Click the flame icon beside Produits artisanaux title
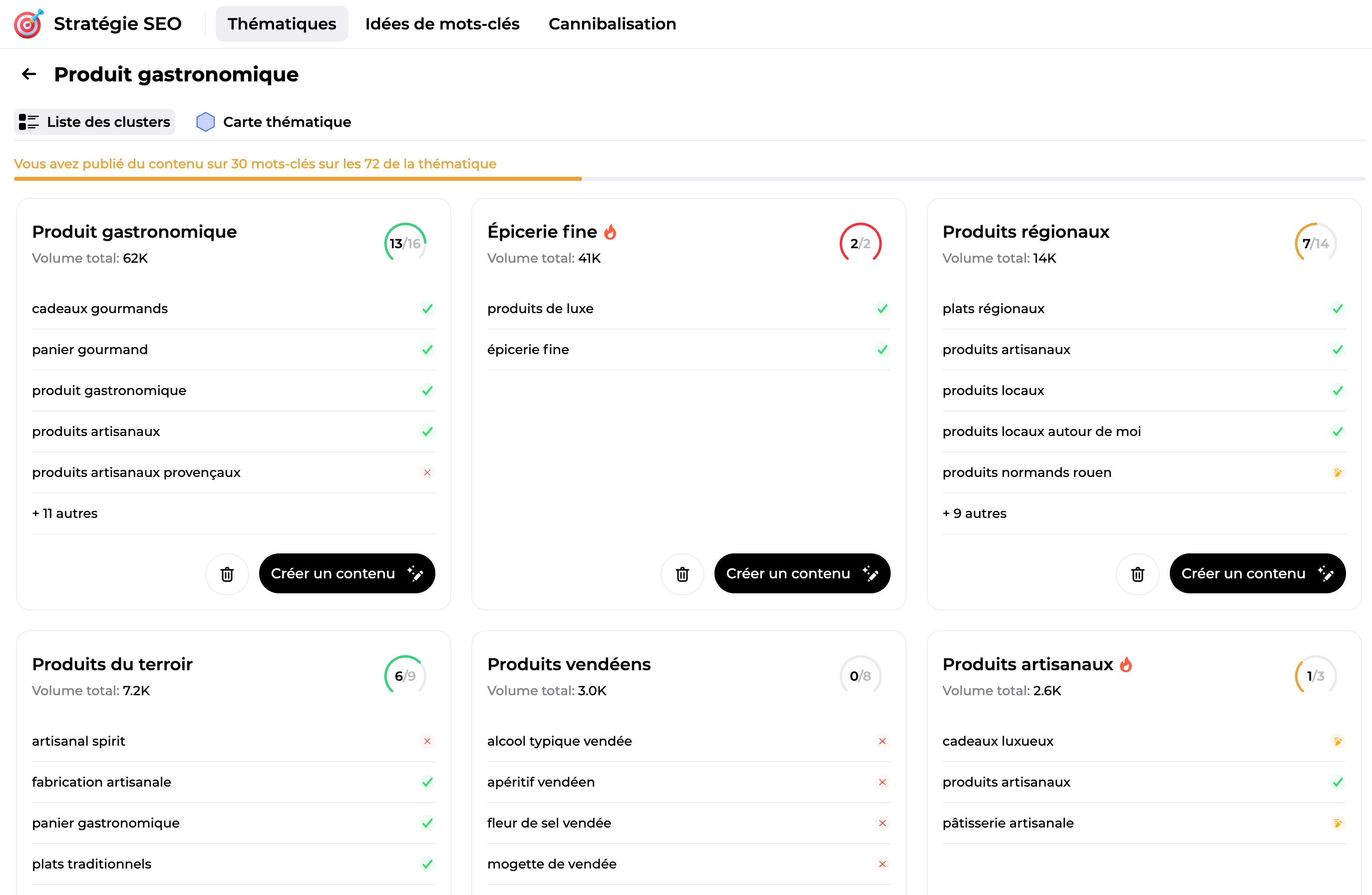 [x=1125, y=664]
